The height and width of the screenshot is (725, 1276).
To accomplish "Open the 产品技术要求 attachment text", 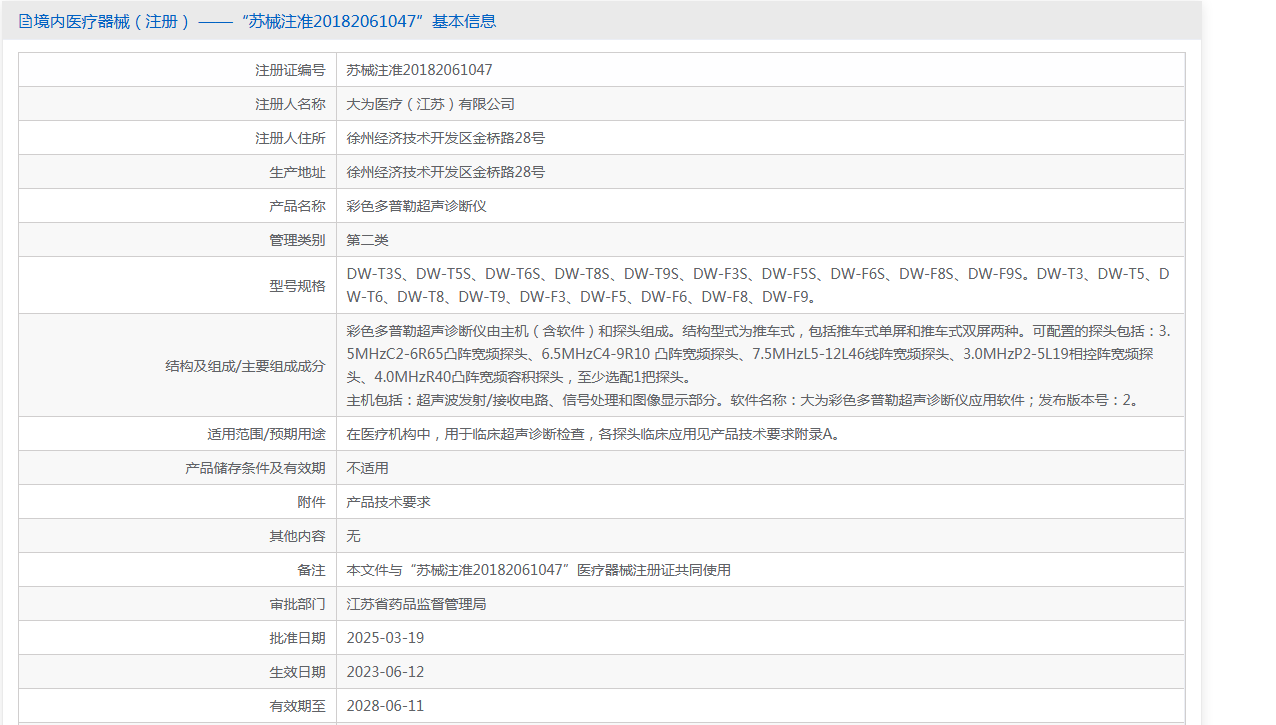I will pos(388,502).
